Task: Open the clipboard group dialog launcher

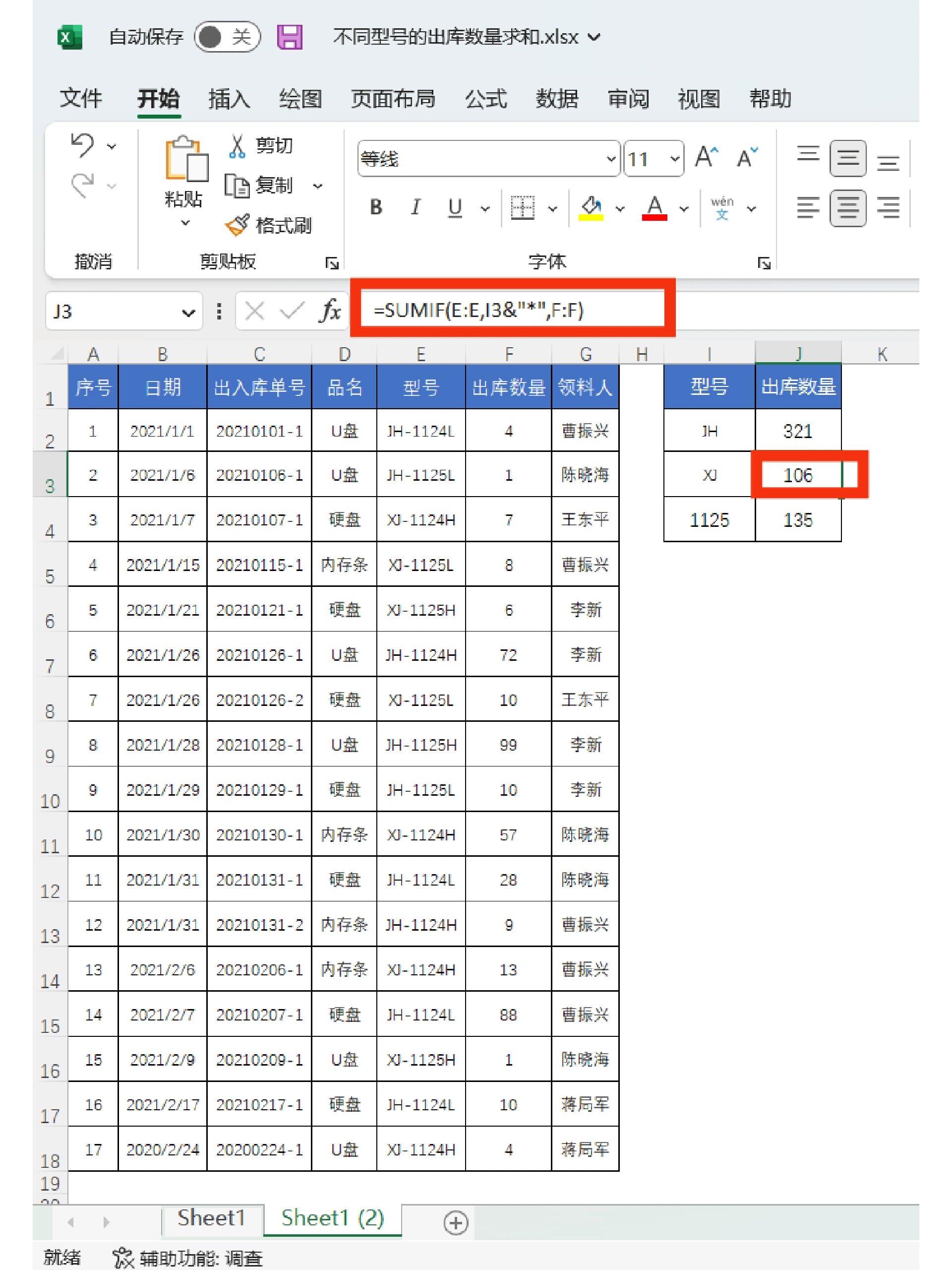Action: [x=332, y=263]
